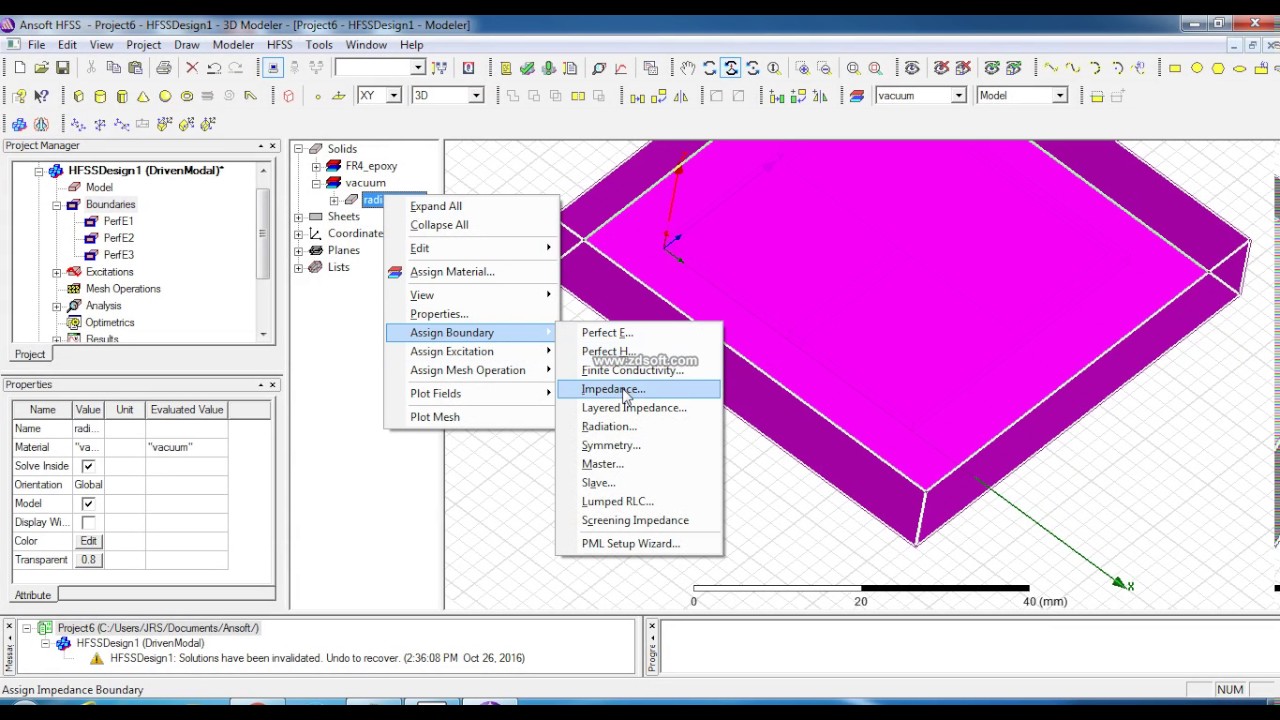Viewport: 1280px width, 720px height.
Task: Activate the Rotate view tool
Action: pos(709,68)
